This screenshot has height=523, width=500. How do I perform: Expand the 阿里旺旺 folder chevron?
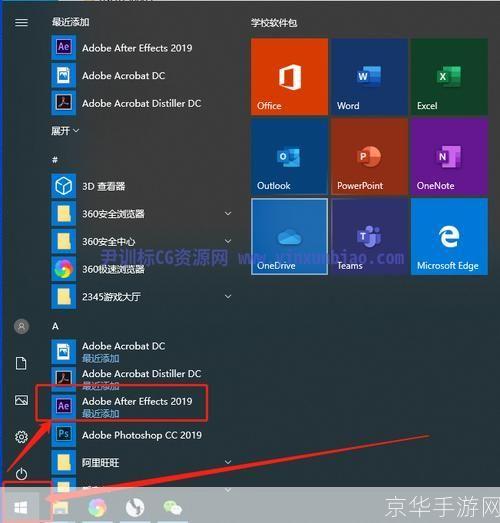pos(228,462)
